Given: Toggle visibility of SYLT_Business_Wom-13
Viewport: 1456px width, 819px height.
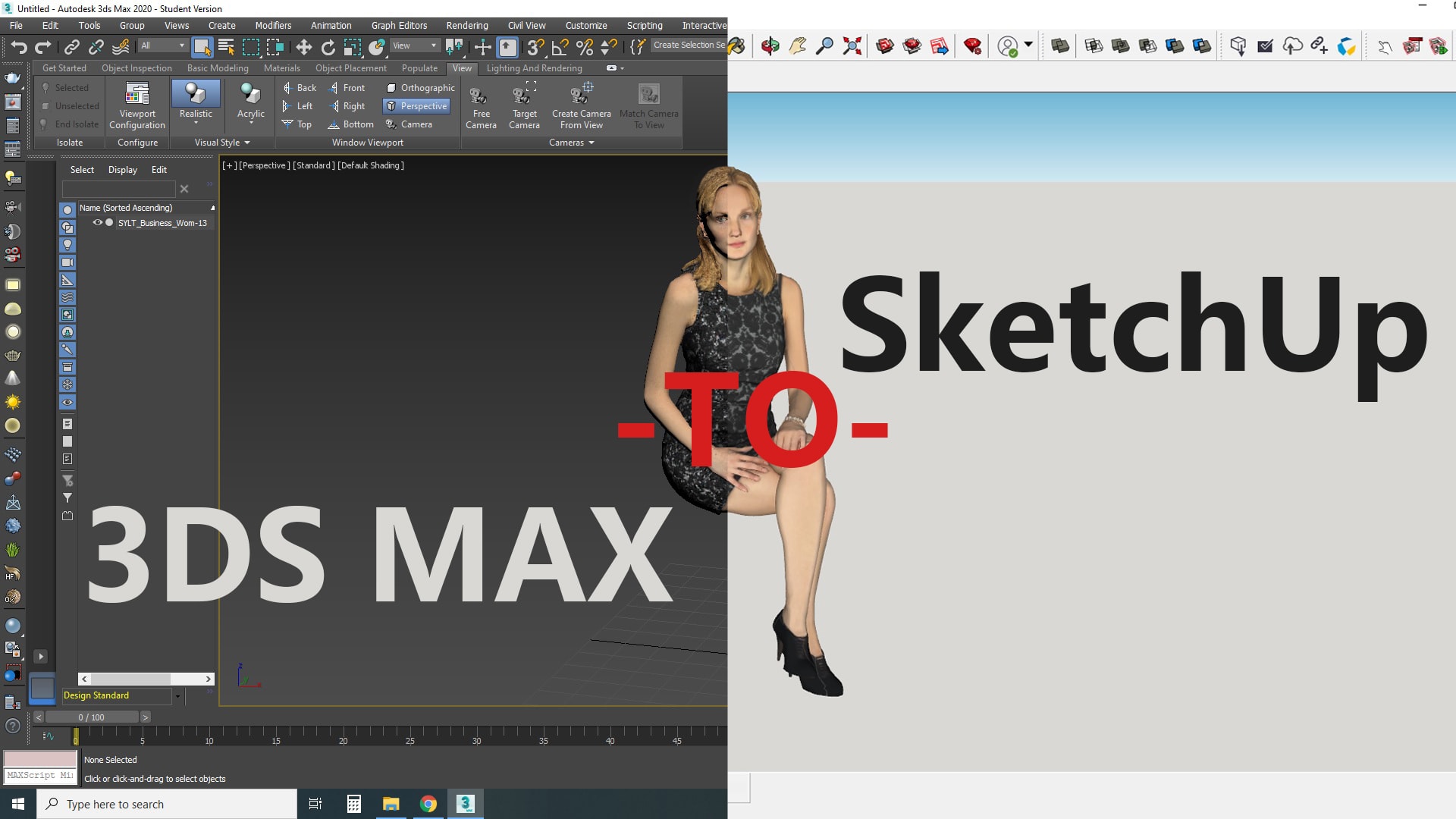Looking at the screenshot, I should tap(97, 222).
